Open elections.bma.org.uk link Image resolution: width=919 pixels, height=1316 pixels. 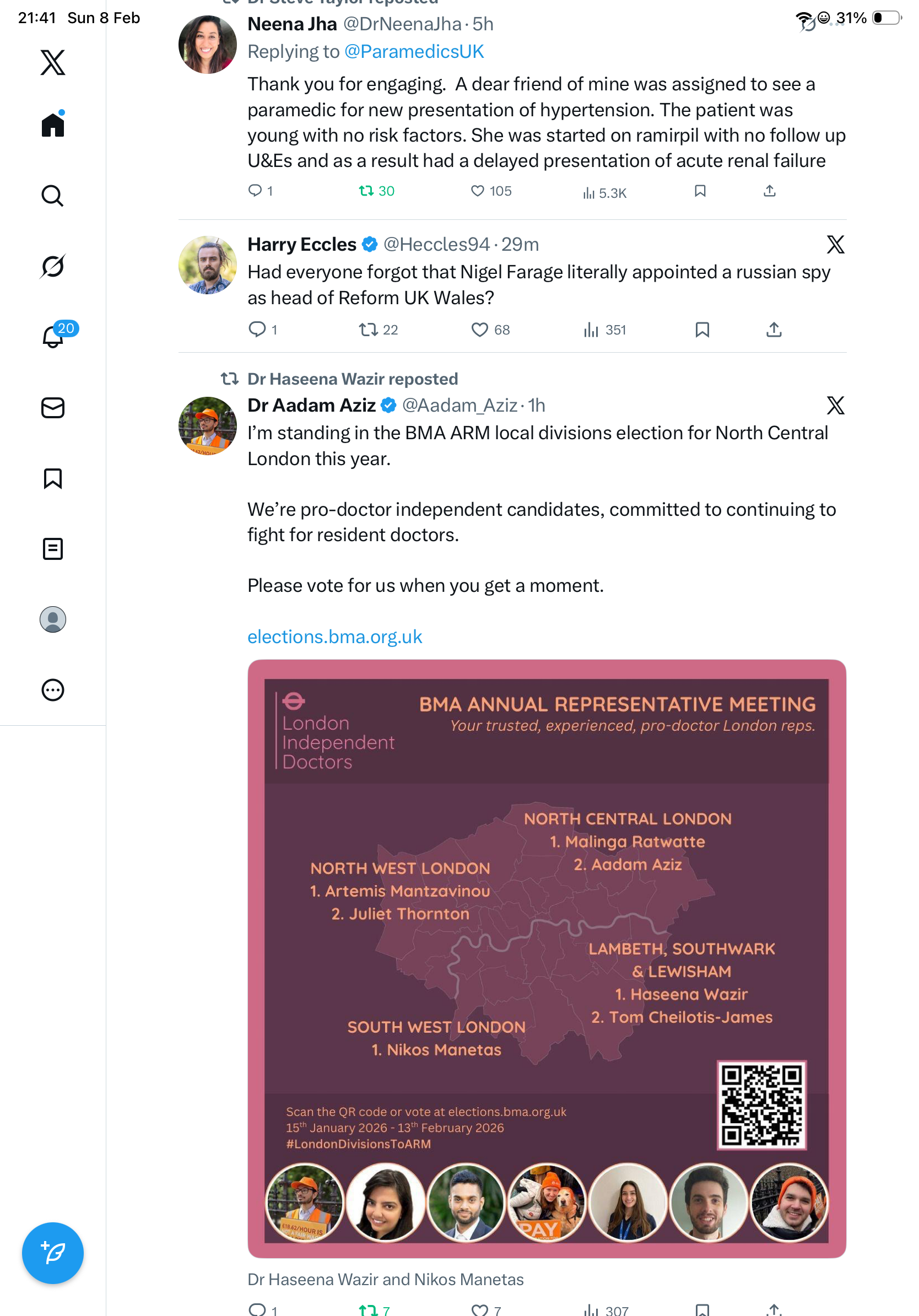coord(334,637)
